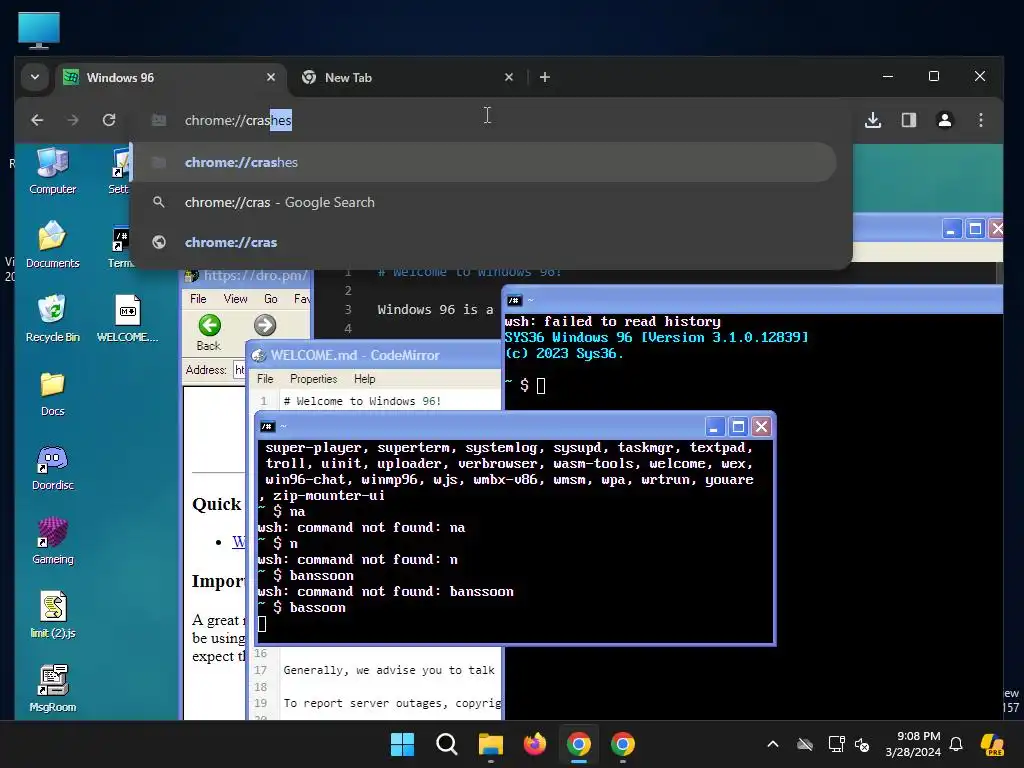Screen dimensions: 1024x768
Task: Open WELCOME file desktop icon
Action: [127, 318]
